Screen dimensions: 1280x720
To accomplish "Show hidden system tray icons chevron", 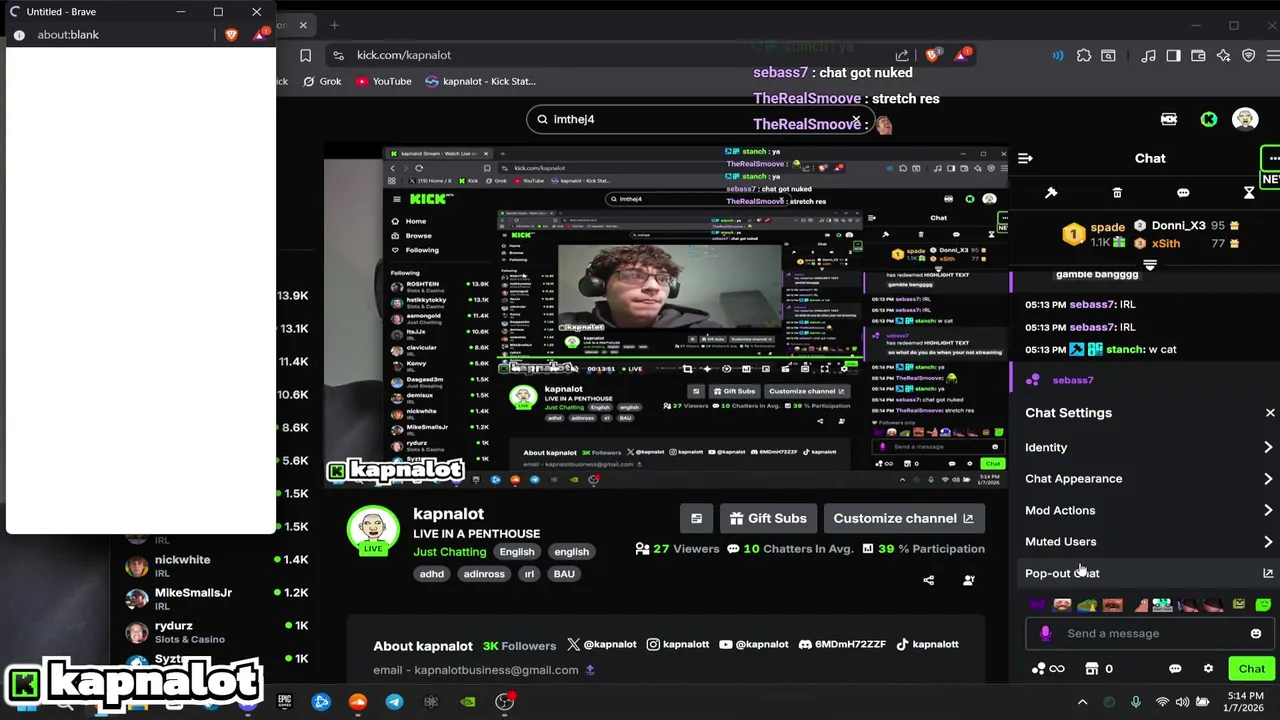I will [1082, 702].
